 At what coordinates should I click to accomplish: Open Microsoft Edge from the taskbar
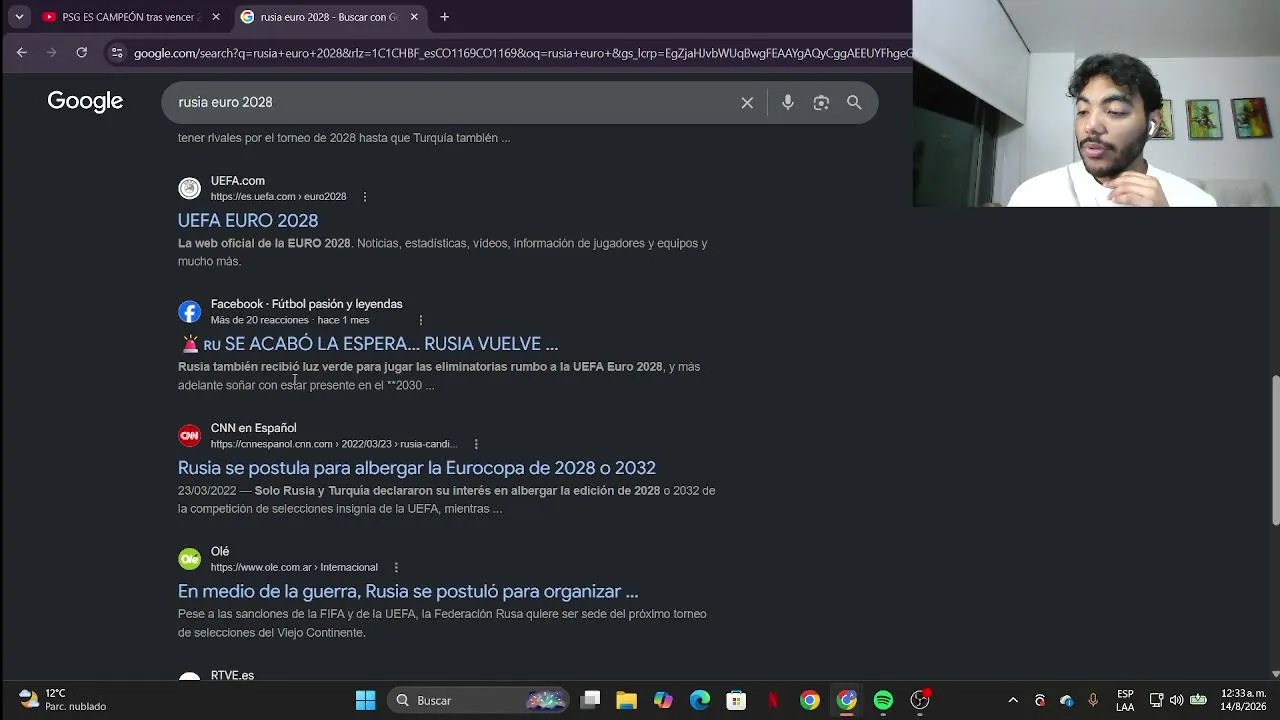point(700,700)
